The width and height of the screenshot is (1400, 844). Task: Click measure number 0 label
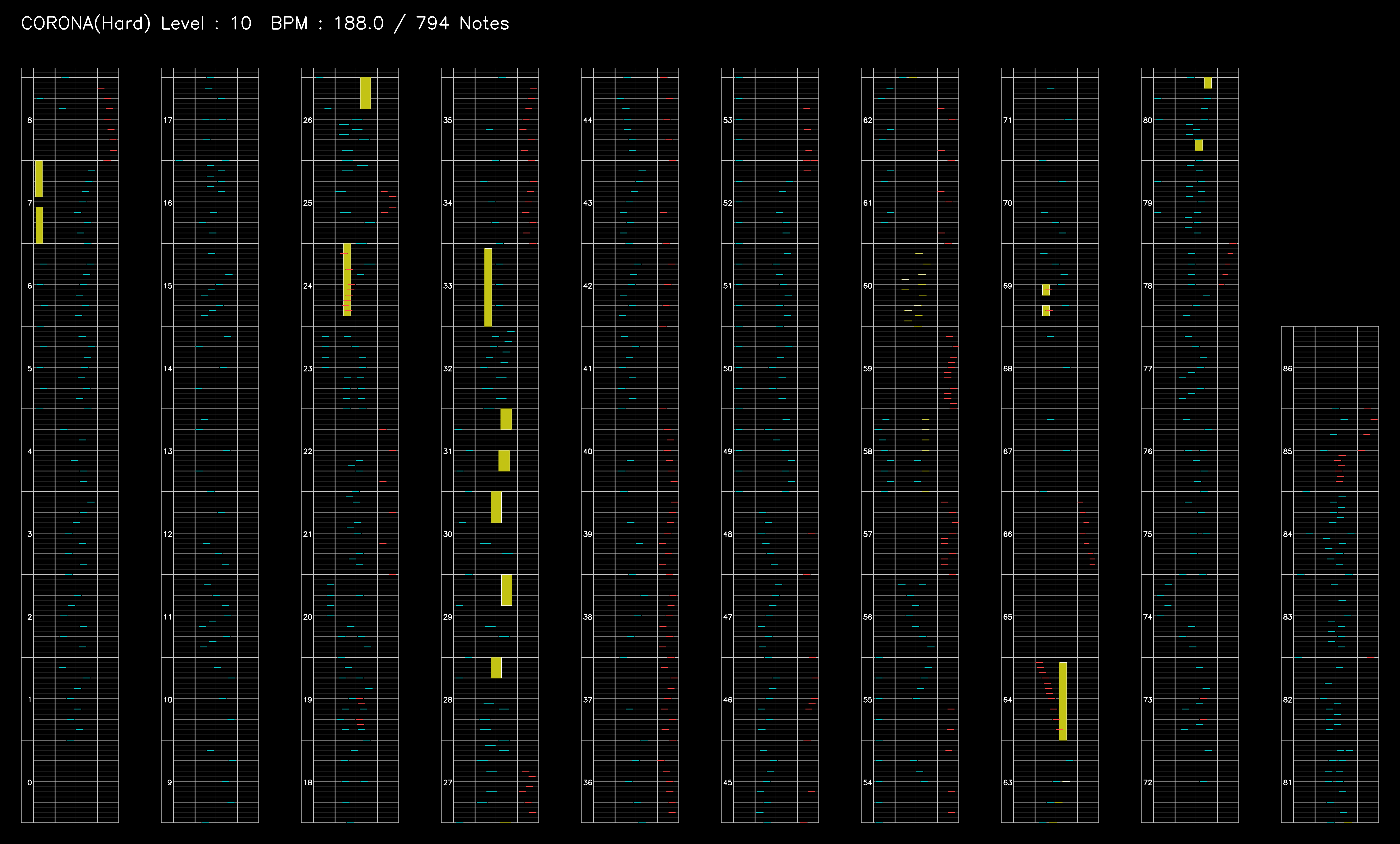30,782
